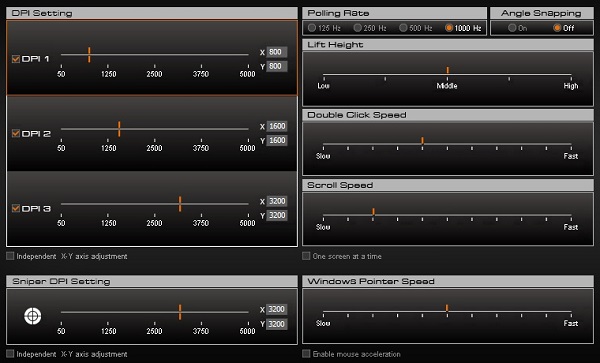Screen dimensions: 600x363
Task: Uncheck the DPI 3 checkbox
Action: pyautogui.click(x=16, y=208)
